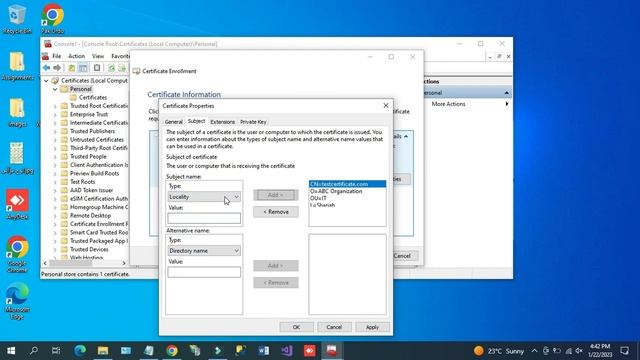Collapse the Personal folder node
The width and height of the screenshot is (640, 360).
click(55, 89)
